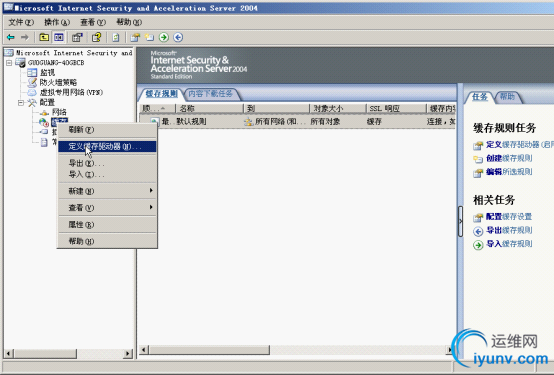Select the 默认规则 row in rules list
The height and width of the screenshot is (375, 554).
click(x=297, y=122)
